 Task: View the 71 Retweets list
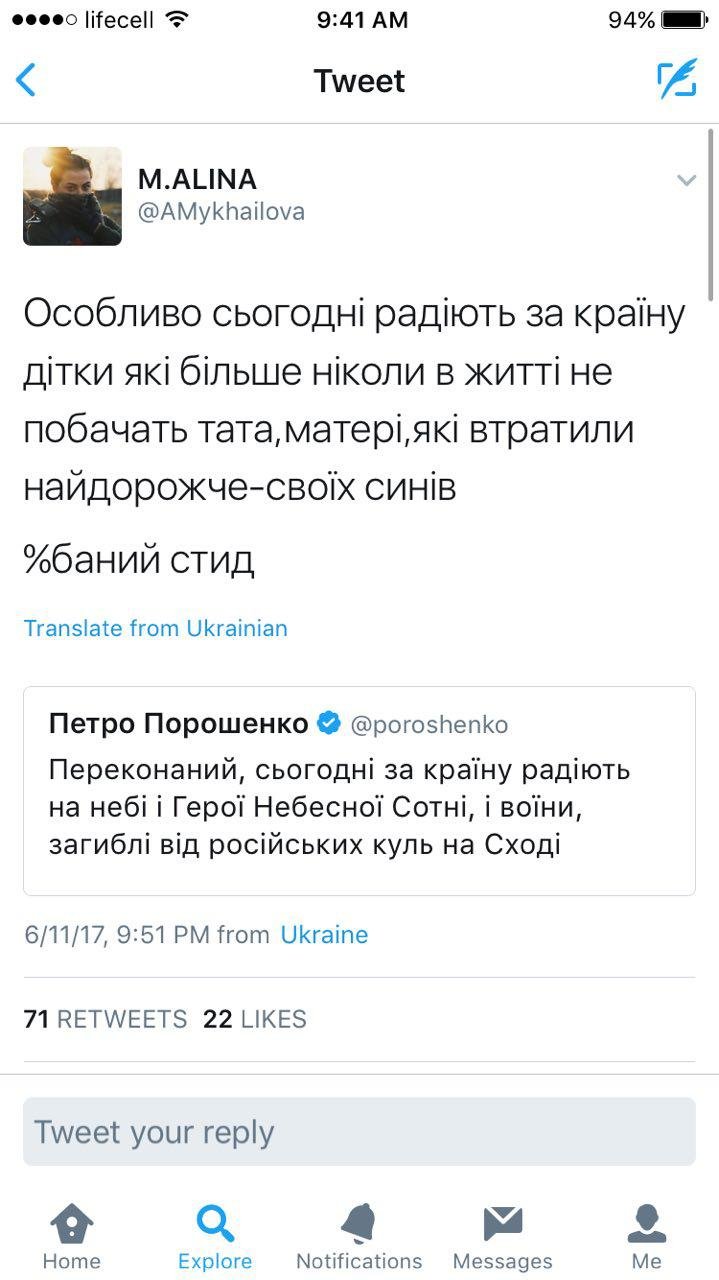click(105, 1019)
